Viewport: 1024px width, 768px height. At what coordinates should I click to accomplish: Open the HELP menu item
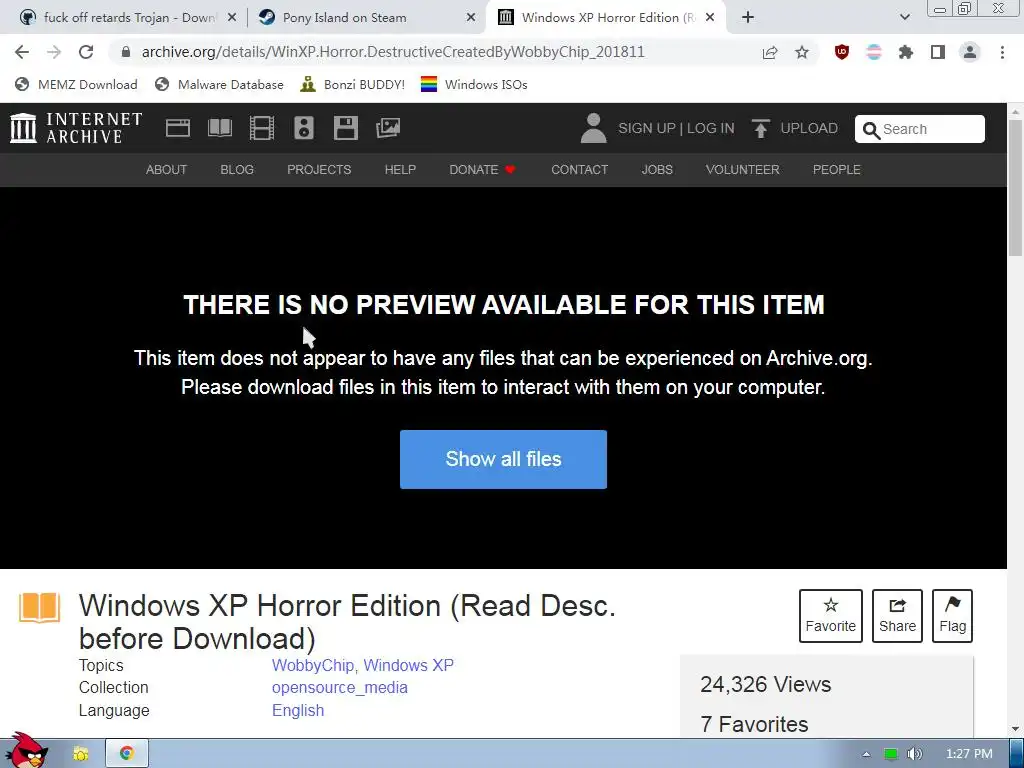[x=400, y=170]
